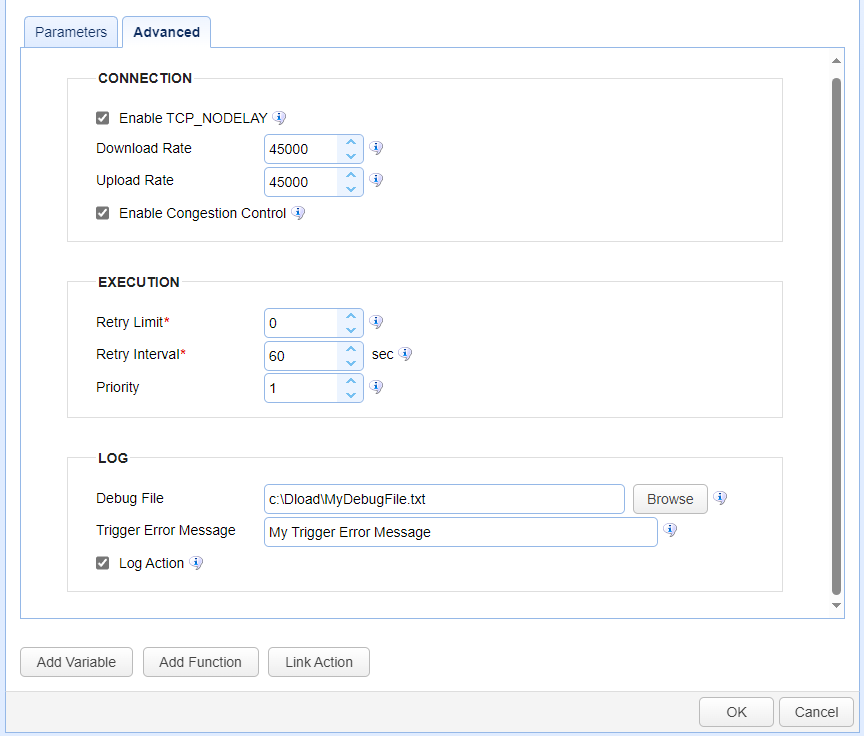Switch to the Parameters tab
The width and height of the screenshot is (864, 736).
point(71,32)
